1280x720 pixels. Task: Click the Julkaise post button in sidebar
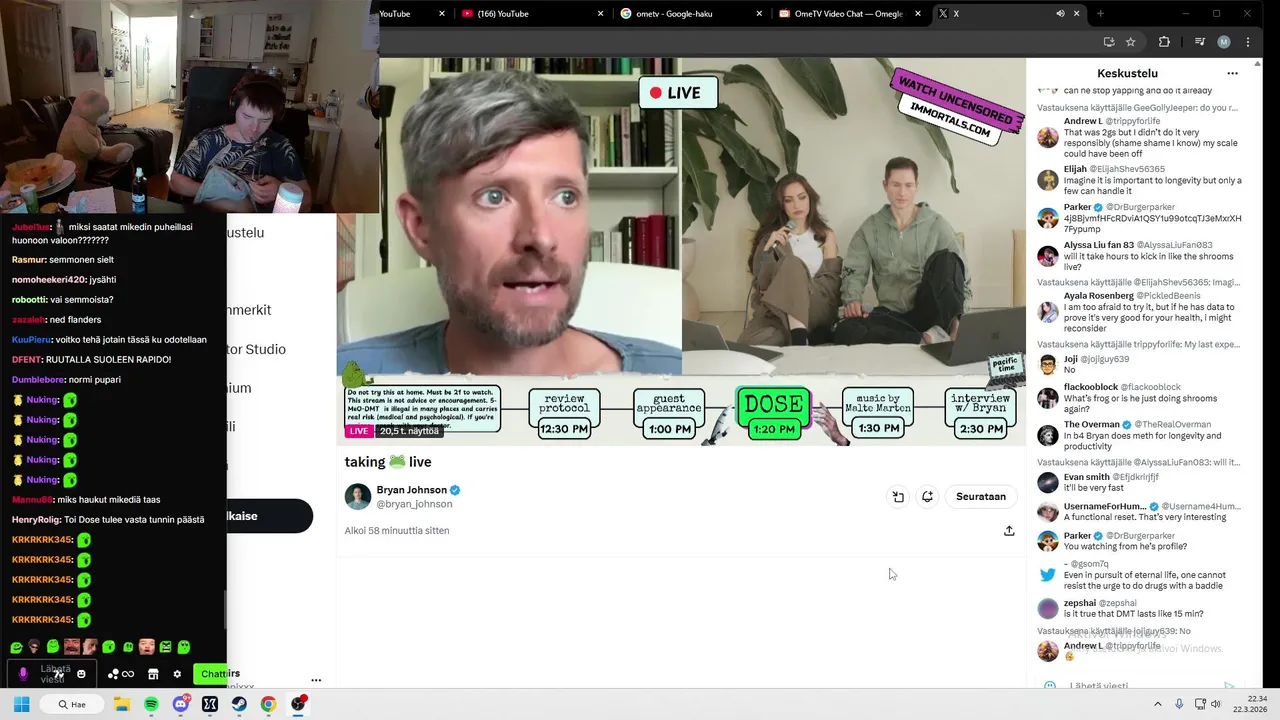click(x=269, y=516)
